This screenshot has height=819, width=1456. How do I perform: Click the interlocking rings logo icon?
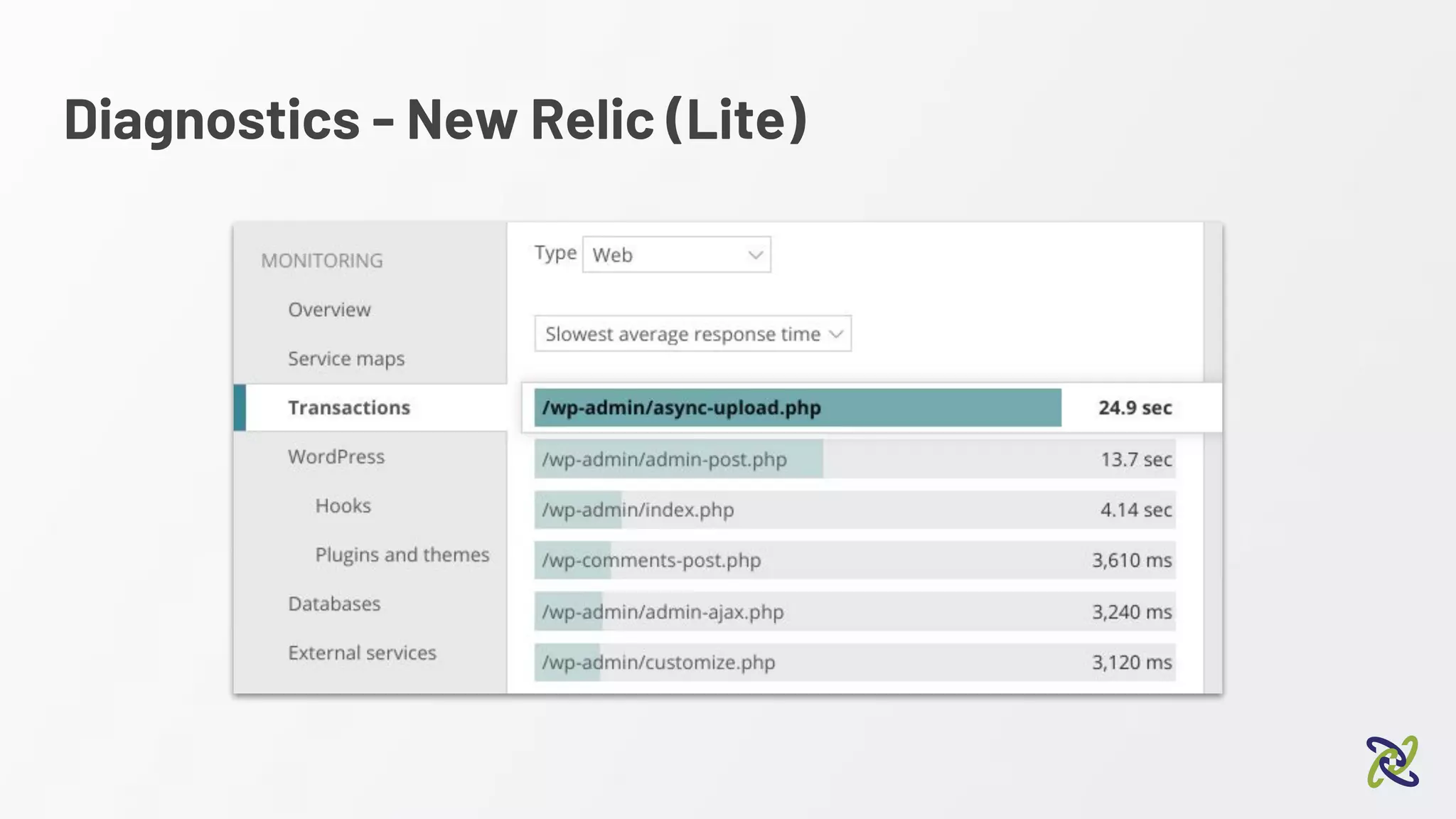[x=1392, y=761]
